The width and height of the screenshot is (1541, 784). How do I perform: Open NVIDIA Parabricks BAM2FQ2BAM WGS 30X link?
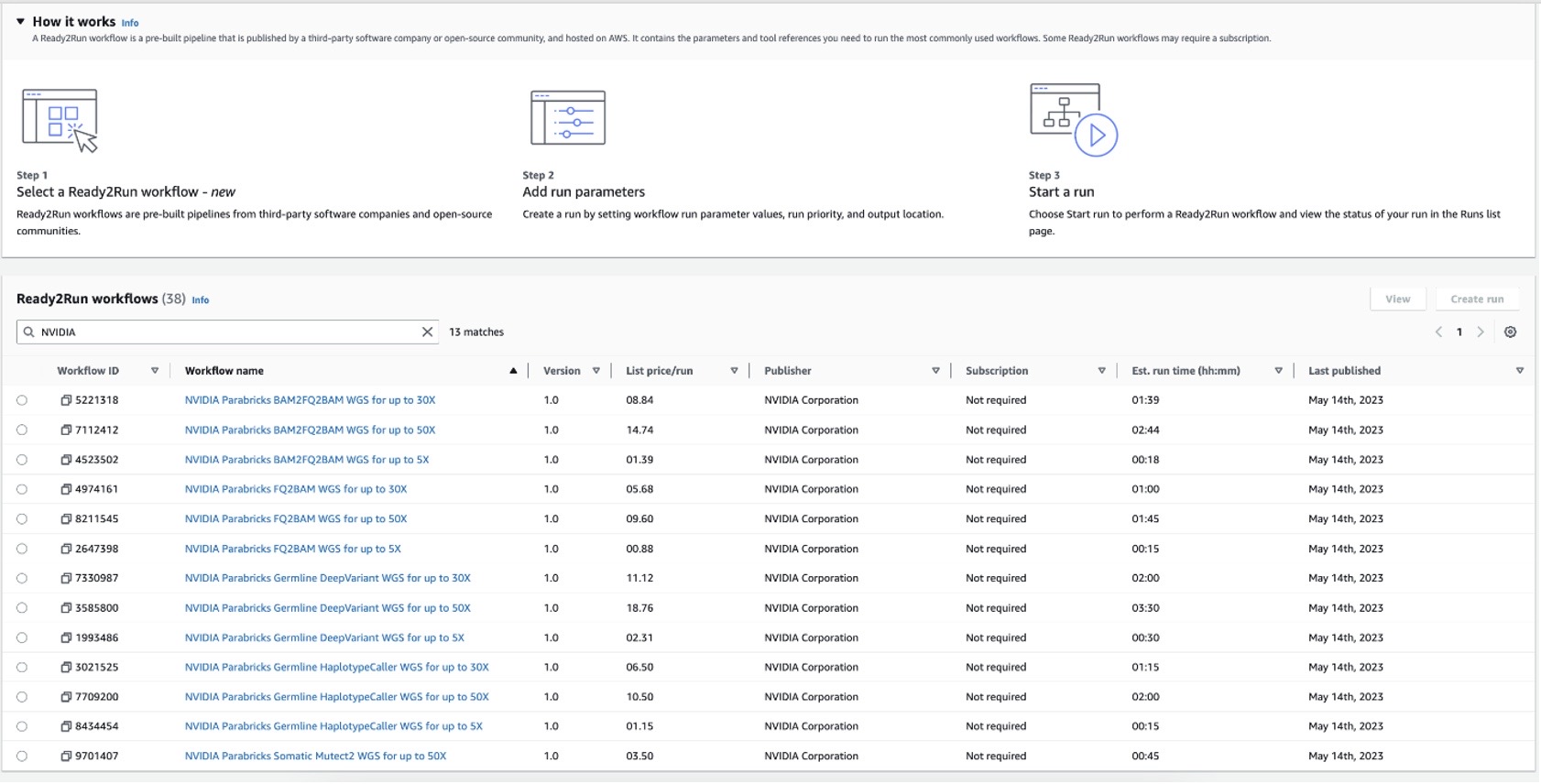point(310,400)
